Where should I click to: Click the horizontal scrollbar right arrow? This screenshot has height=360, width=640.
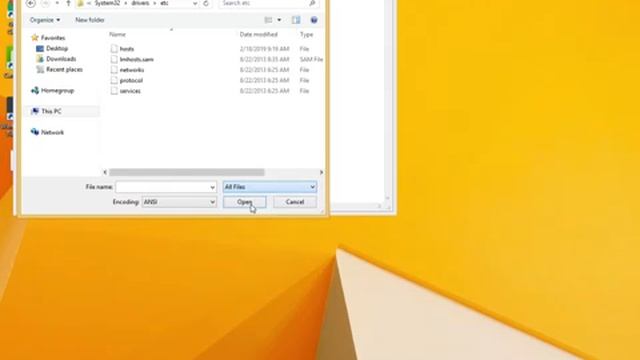tap(321, 172)
